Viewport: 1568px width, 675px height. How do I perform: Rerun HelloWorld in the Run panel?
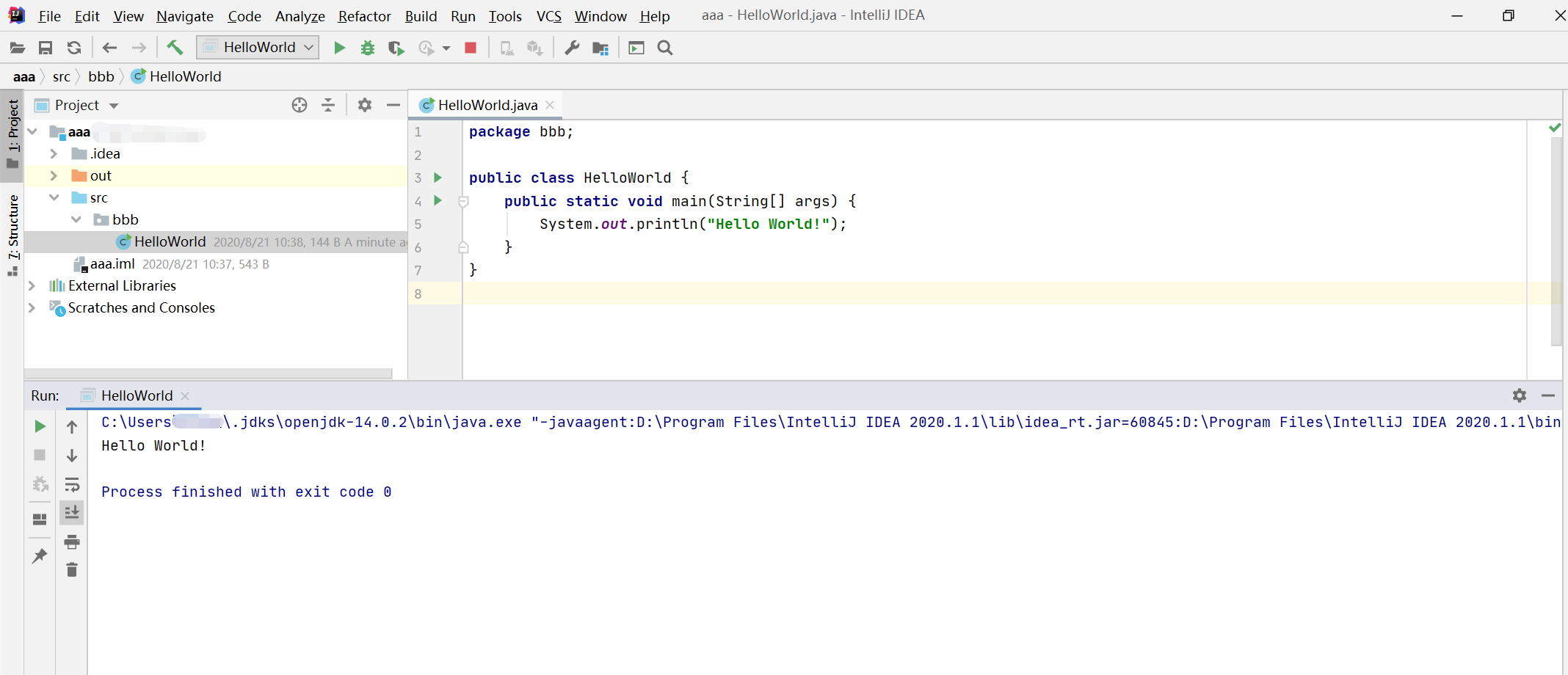40,426
